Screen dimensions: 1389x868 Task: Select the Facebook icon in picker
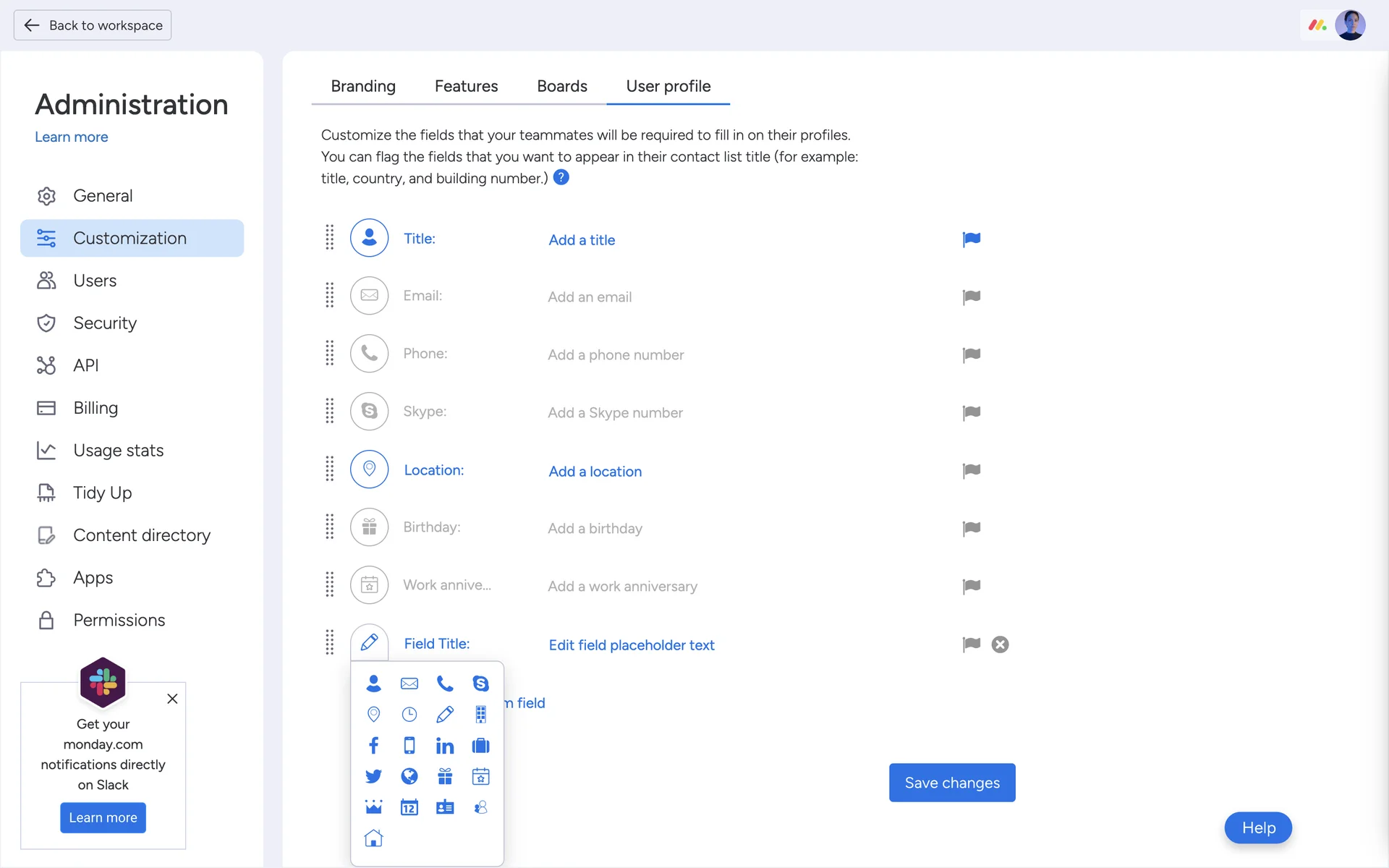[373, 746]
